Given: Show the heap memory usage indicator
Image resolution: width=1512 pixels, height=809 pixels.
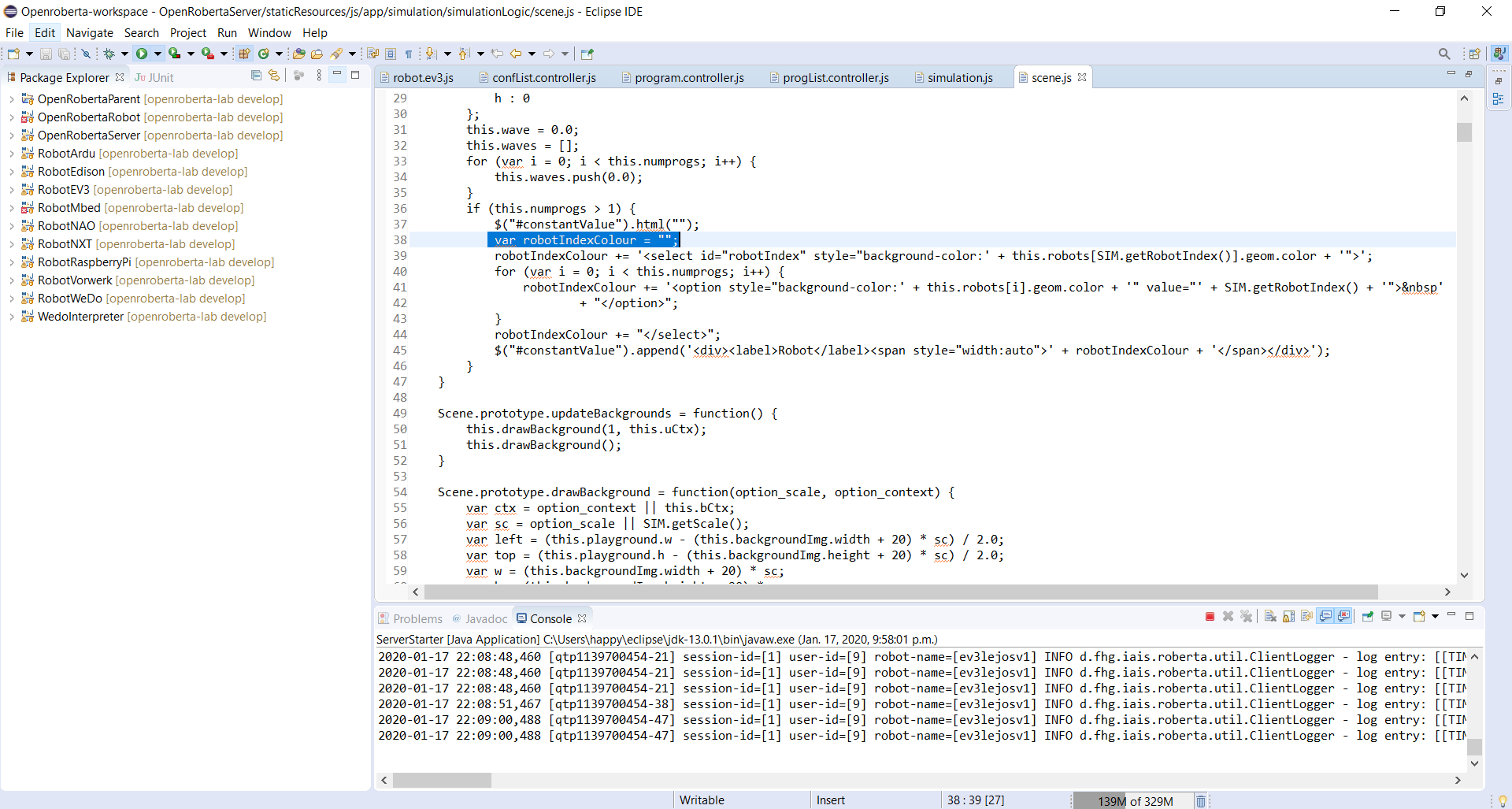Looking at the screenshot, I should 1134,800.
